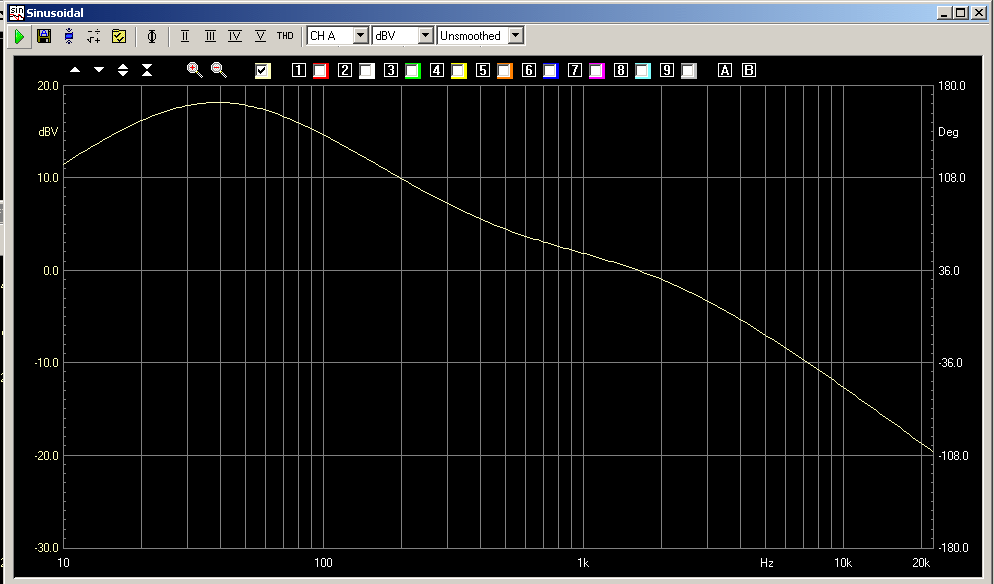The height and width of the screenshot is (584, 994).
Task: Click the phase symbol icon in toolbar
Action: (152, 36)
